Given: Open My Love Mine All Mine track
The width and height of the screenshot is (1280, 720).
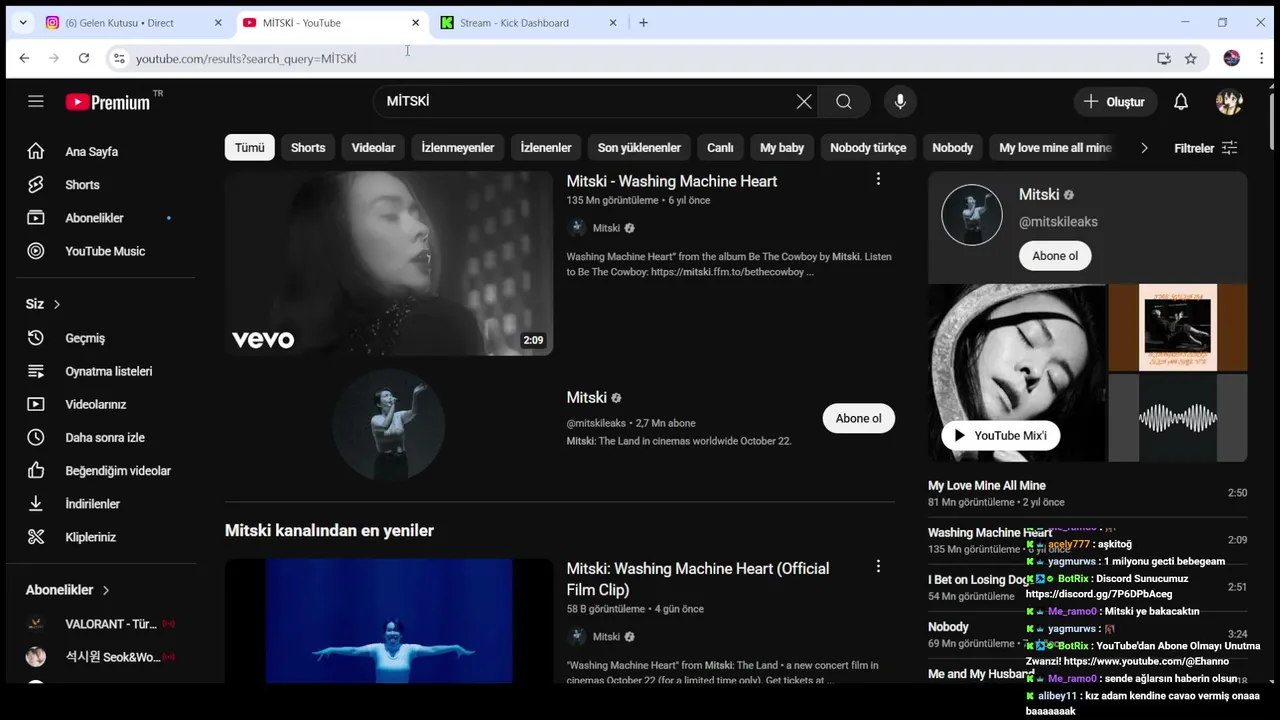Looking at the screenshot, I should (987, 486).
